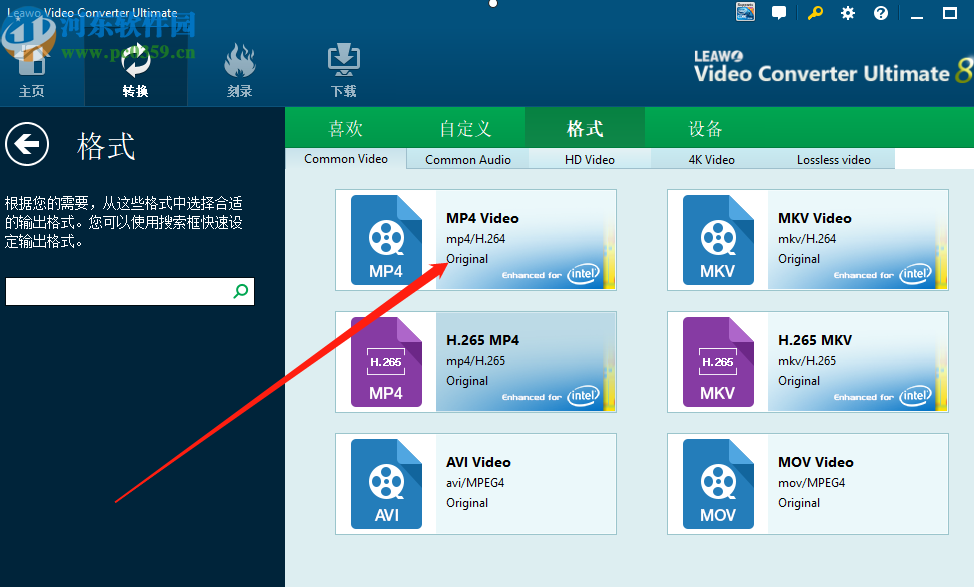Select the Device (设备) tab
The width and height of the screenshot is (974, 587).
pos(705,129)
